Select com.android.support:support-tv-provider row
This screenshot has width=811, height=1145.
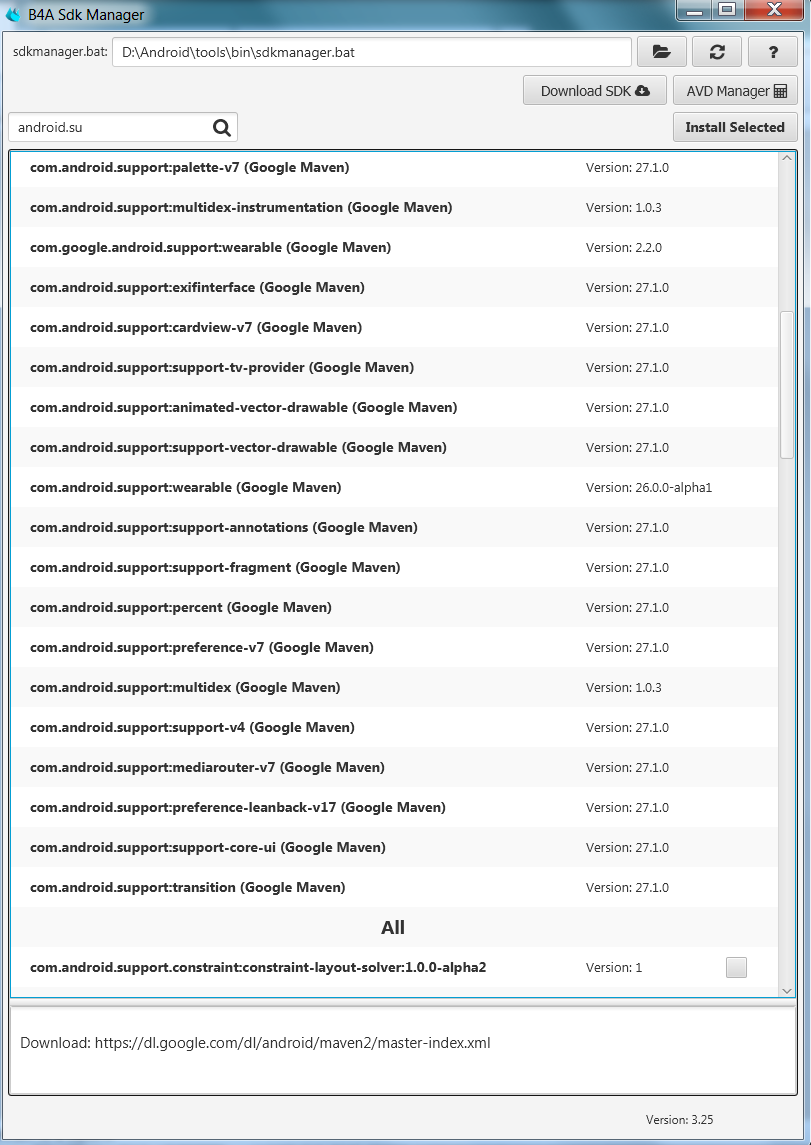pos(394,367)
